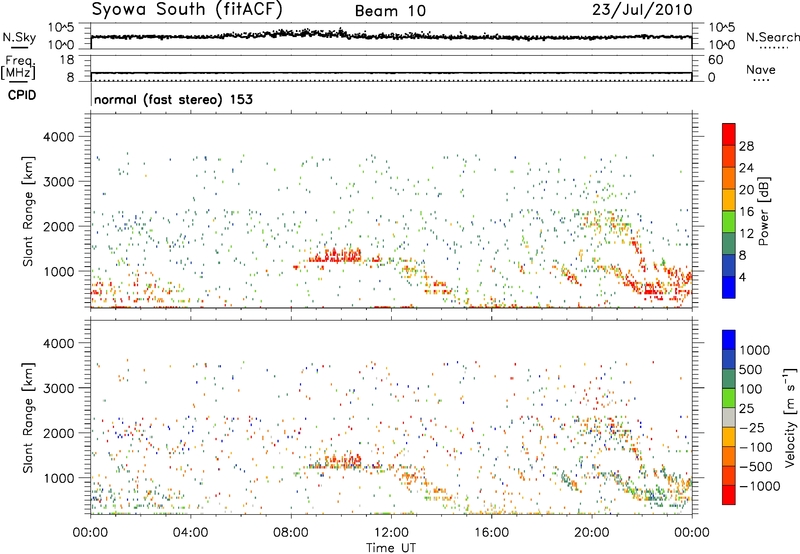
Task: Click the '04:00' time tick label
Action: point(191,533)
